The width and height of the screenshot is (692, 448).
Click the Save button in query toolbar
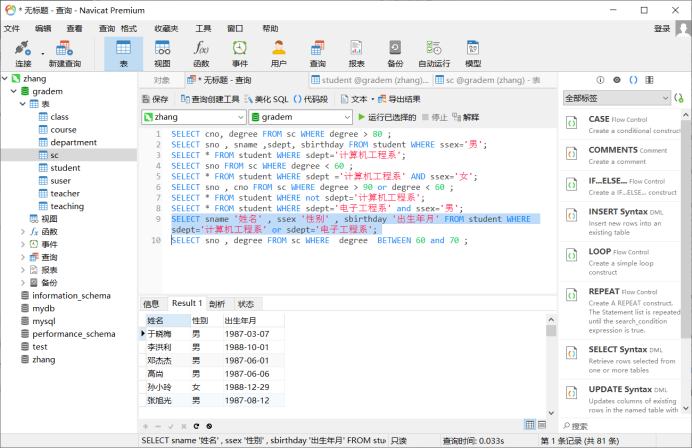(155, 99)
